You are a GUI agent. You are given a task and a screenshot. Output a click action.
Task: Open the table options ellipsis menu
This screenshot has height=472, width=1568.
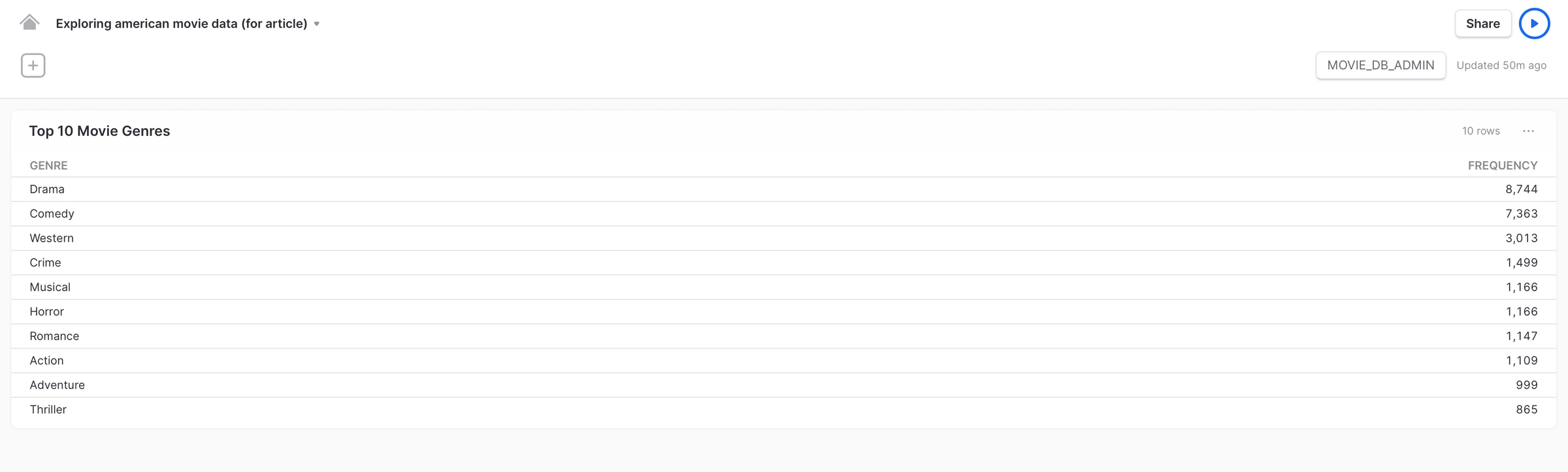coord(1528,131)
